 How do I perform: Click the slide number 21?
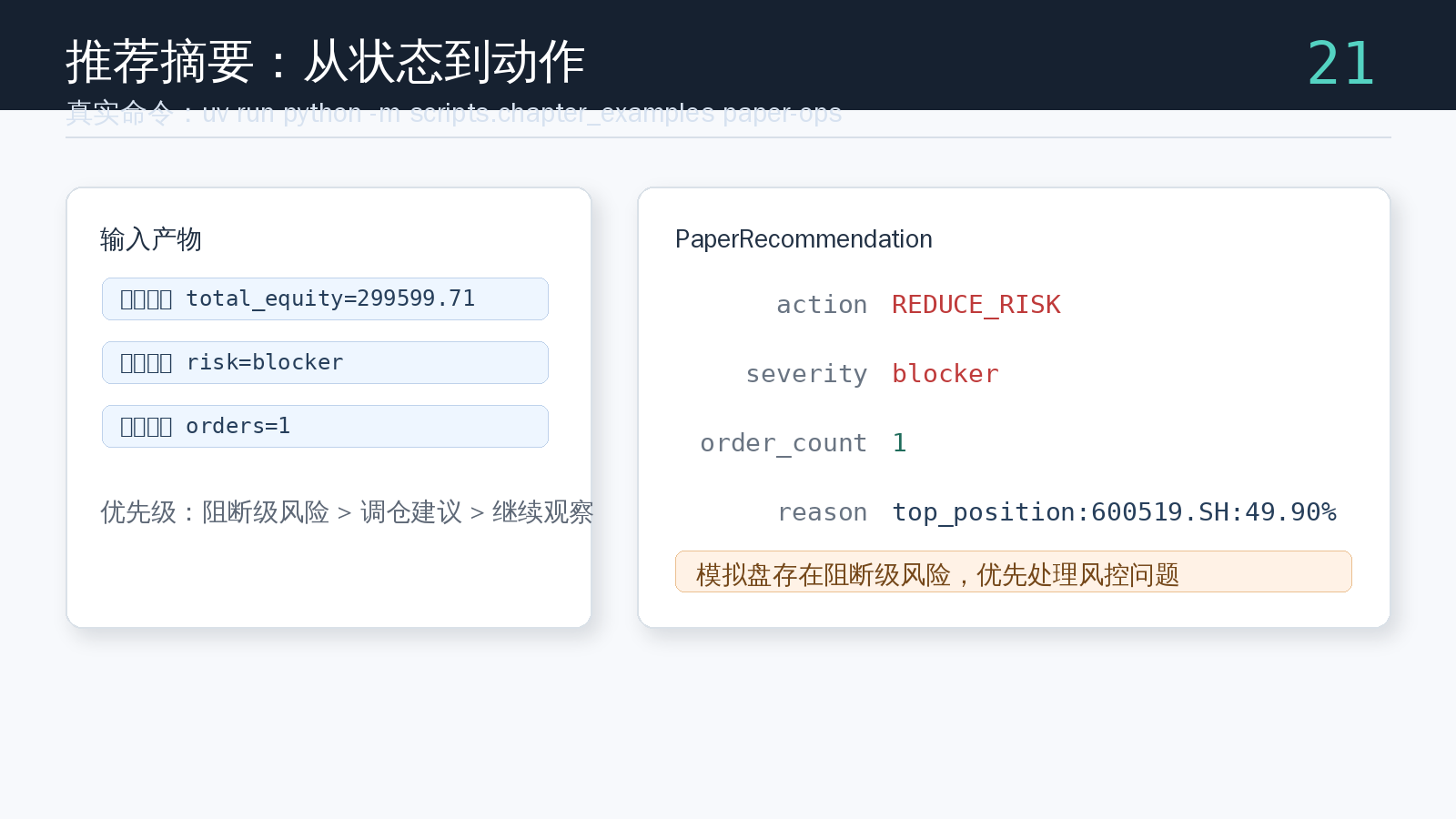click(1340, 63)
